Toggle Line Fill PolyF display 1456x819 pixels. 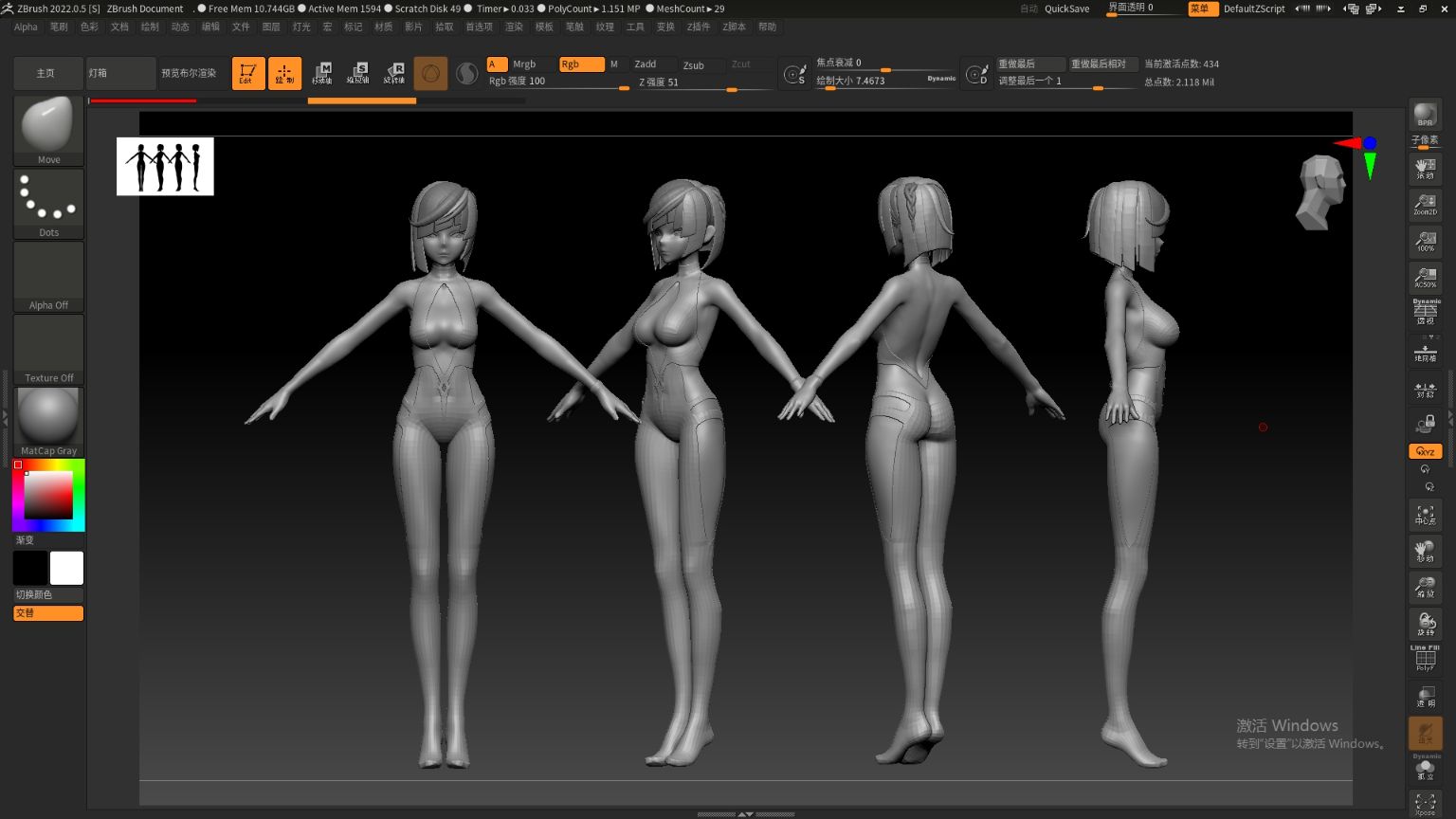coord(1425,659)
